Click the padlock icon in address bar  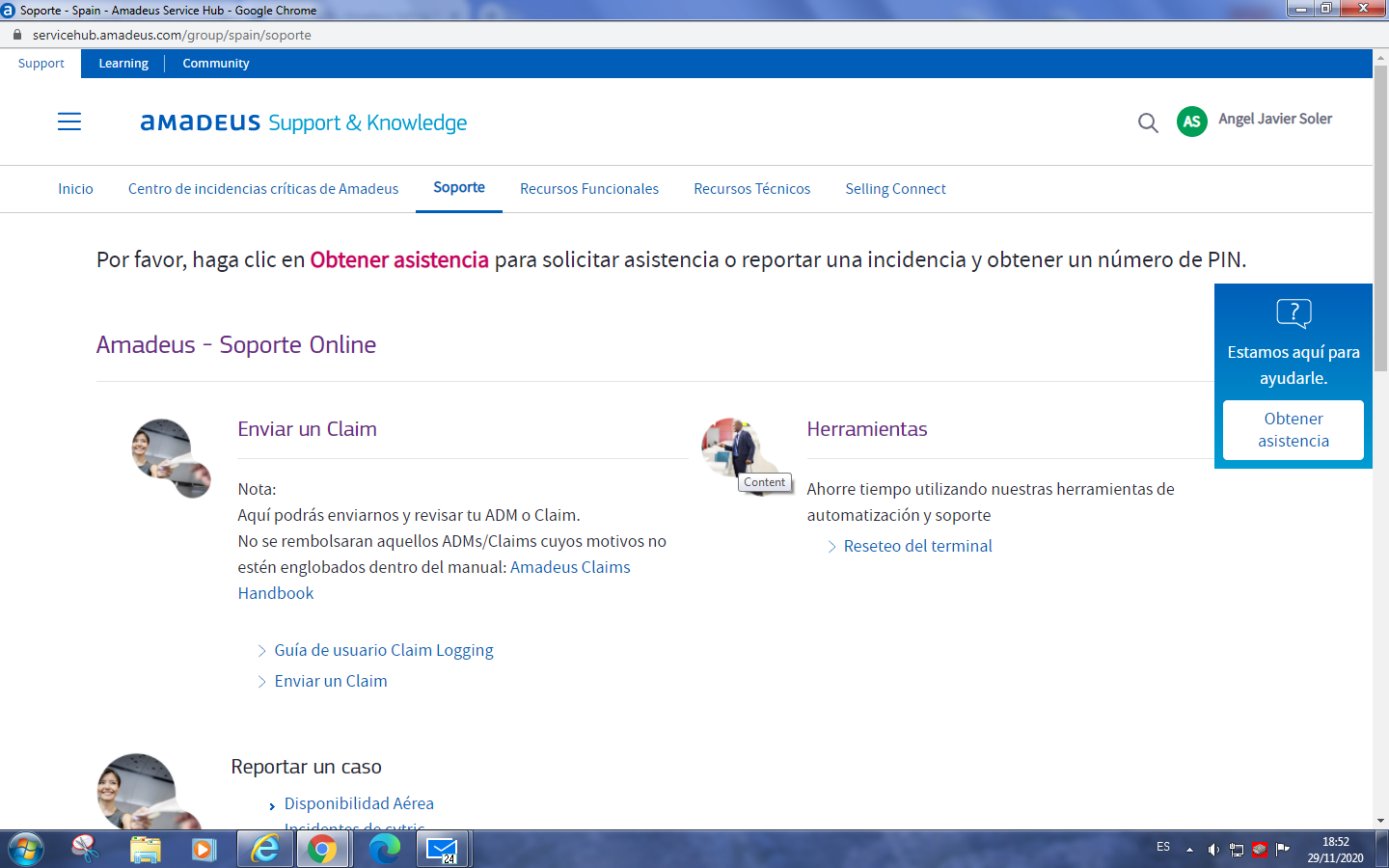[16, 35]
